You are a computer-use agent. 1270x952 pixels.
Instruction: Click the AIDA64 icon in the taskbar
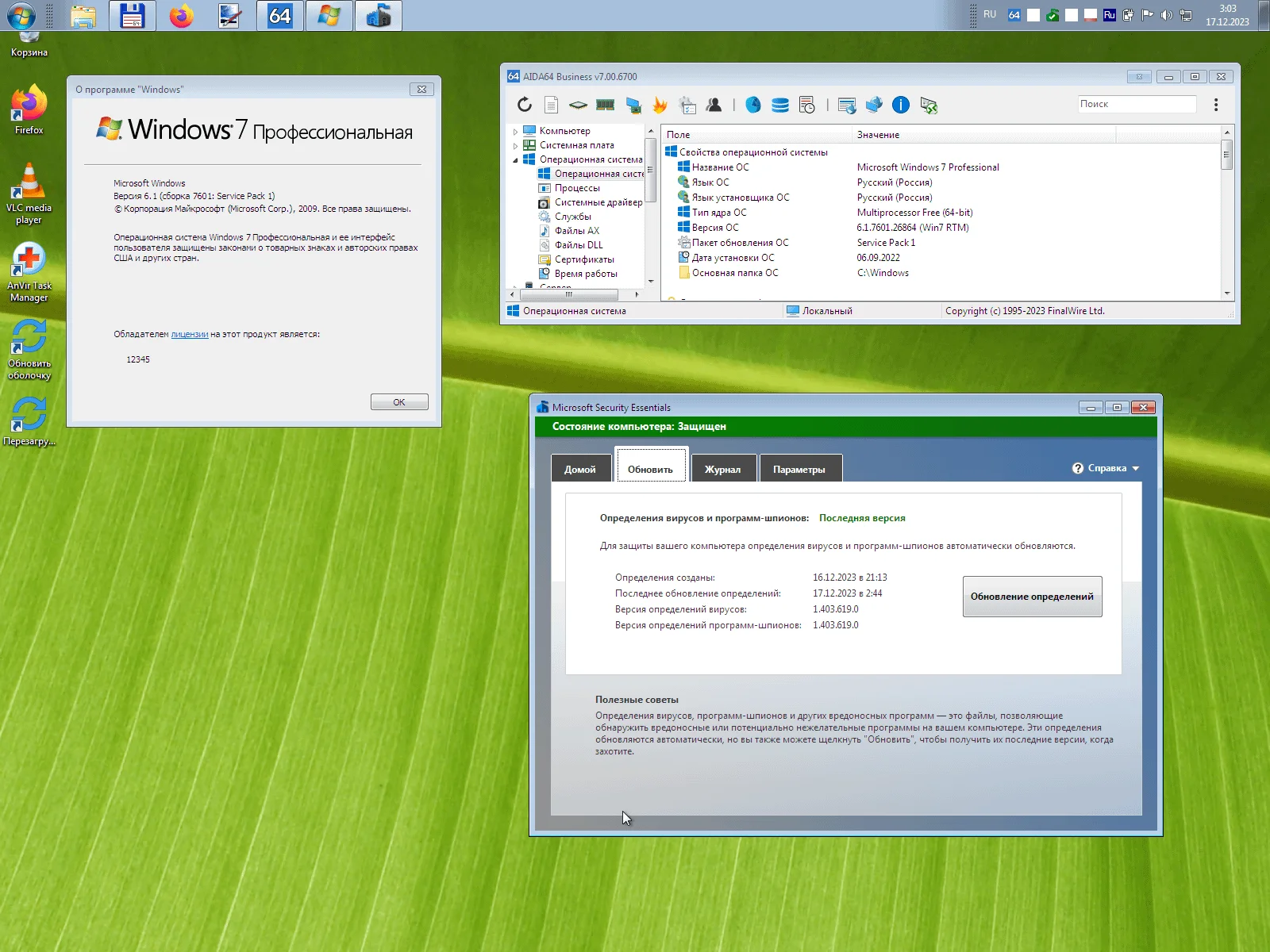pos(280,16)
